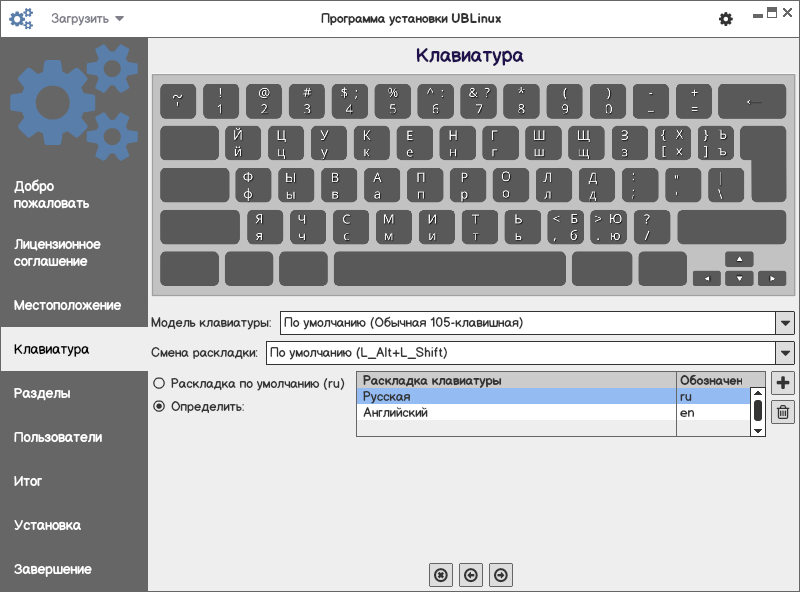
Task: Select 'Раскладка по умолчанию (ru)' radio button
Action: pyautogui.click(x=159, y=383)
